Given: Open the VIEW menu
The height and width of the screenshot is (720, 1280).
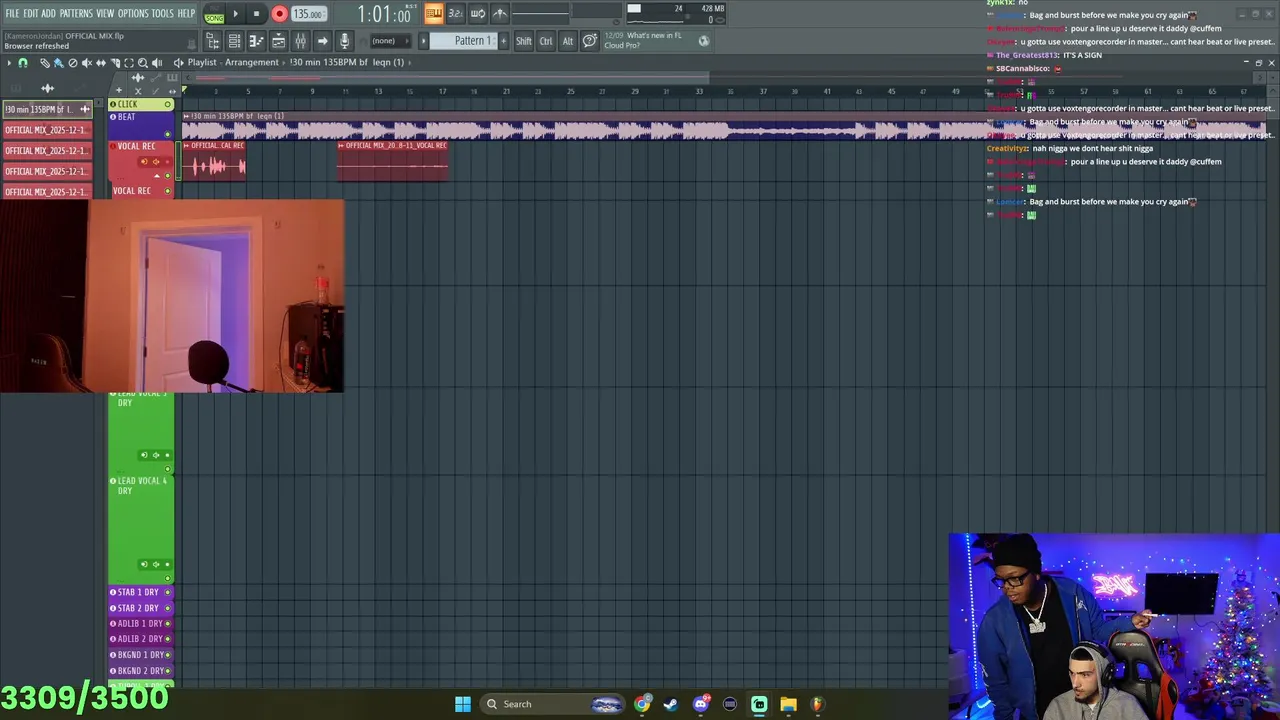Looking at the screenshot, I should click(105, 13).
